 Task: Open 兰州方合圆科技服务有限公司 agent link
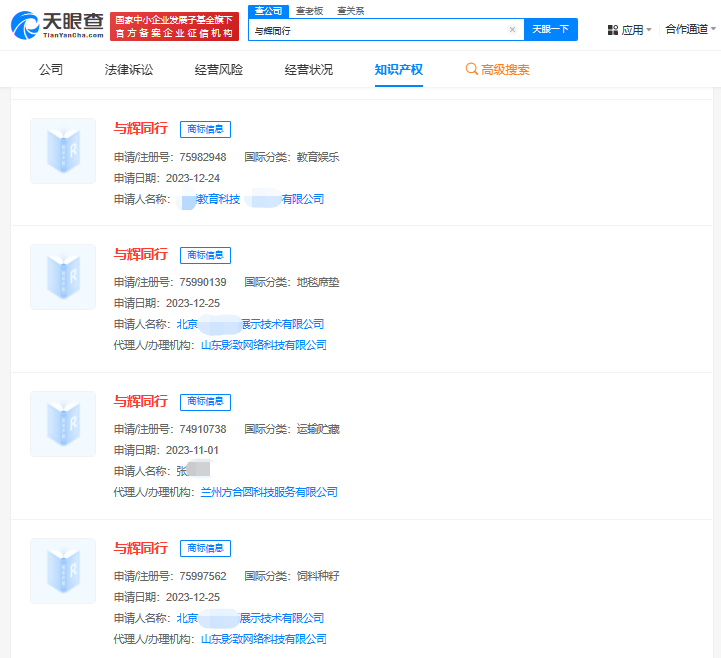[269, 492]
